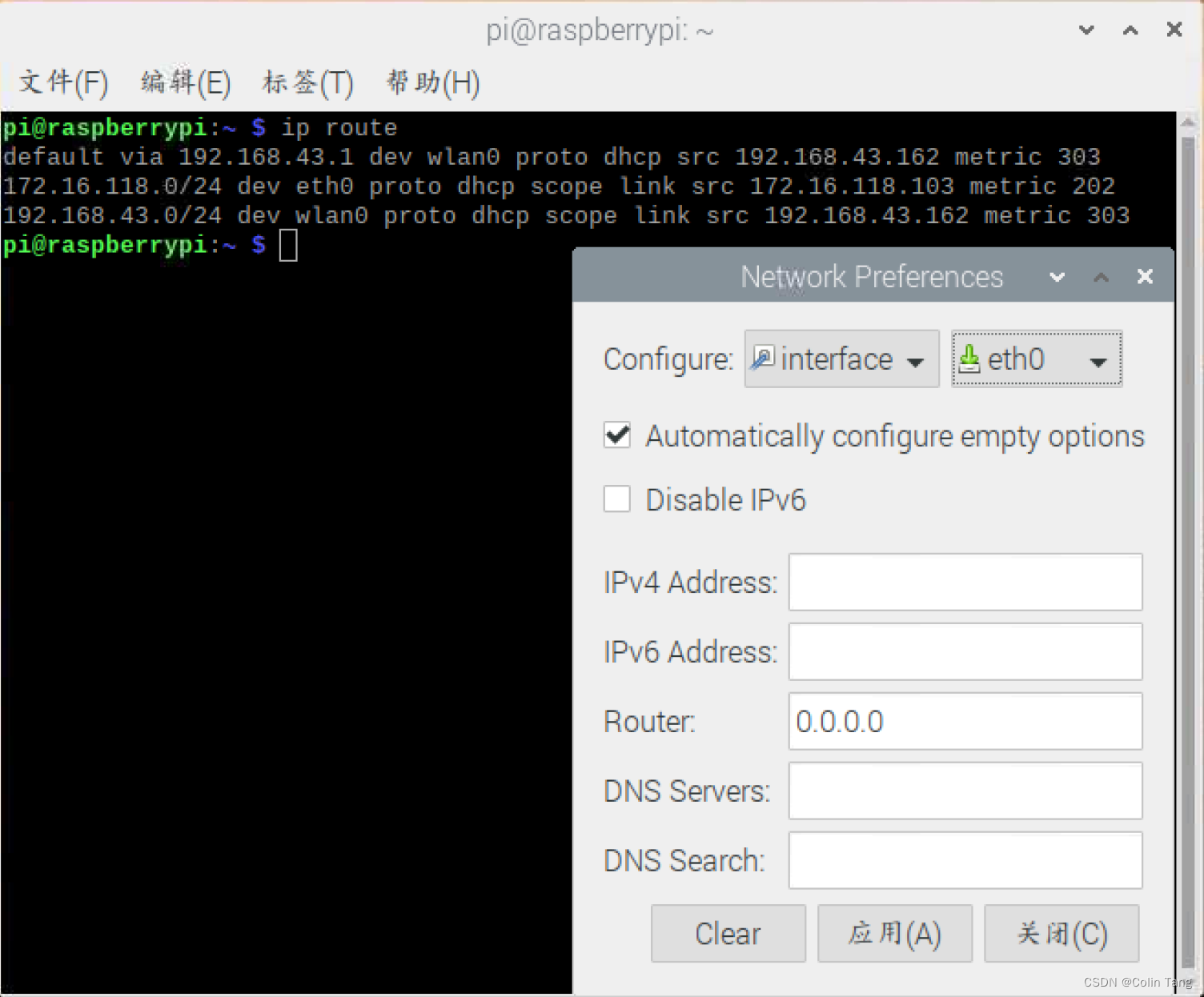
Task: Click the wrench icon beside interface
Action: tap(763, 358)
